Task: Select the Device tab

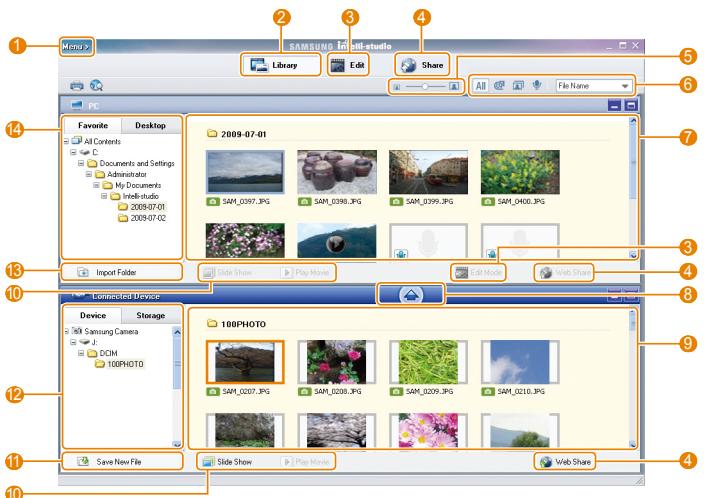Action: point(92,315)
